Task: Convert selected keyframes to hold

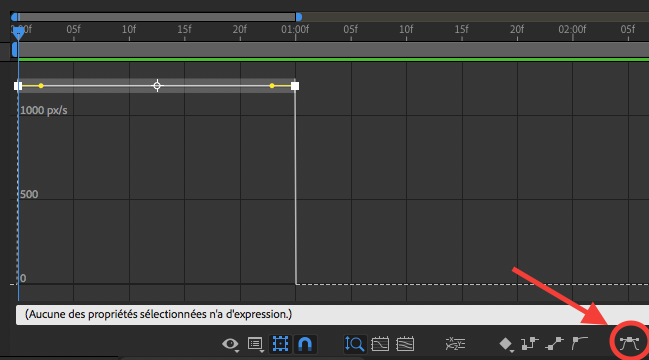Action: coord(530,343)
